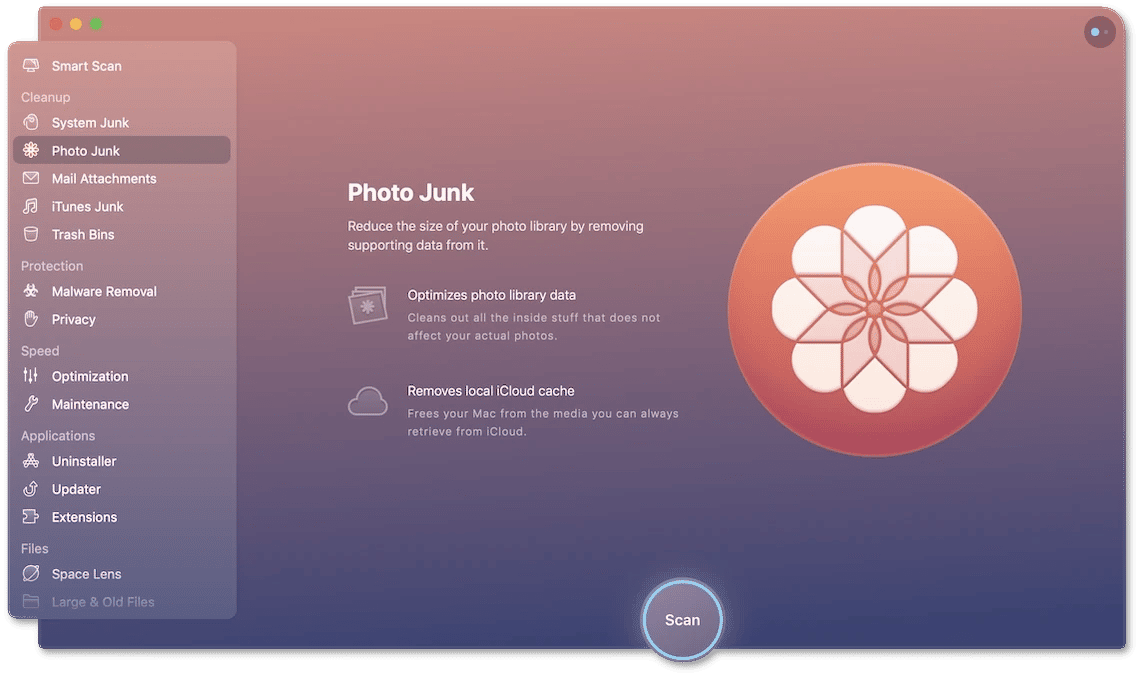The width and height of the screenshot is (1139, 677).
Task: Select System Junk in sidebar
Action: (90, 123)
